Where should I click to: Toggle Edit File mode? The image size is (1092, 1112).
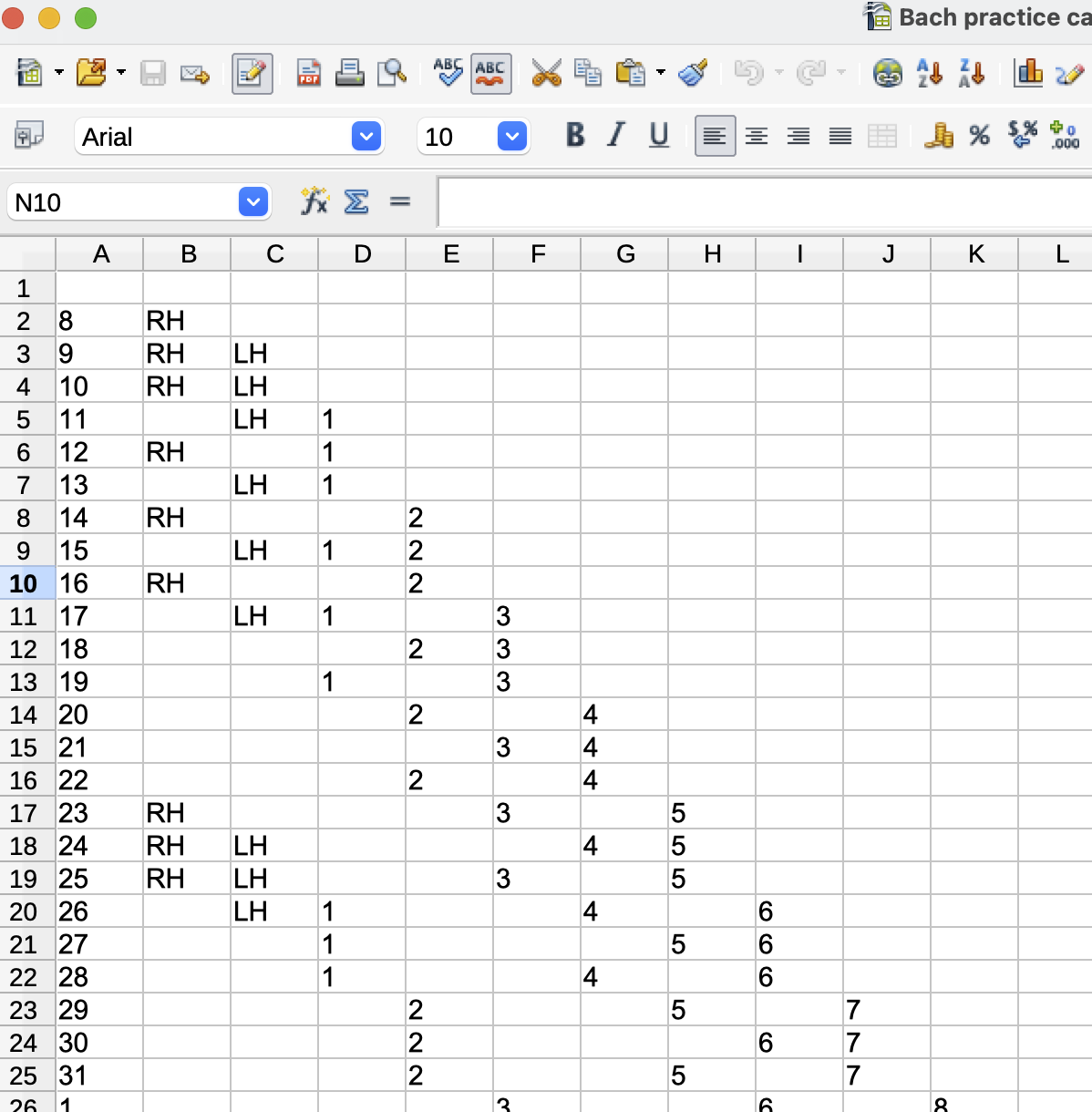click(252, 73)
